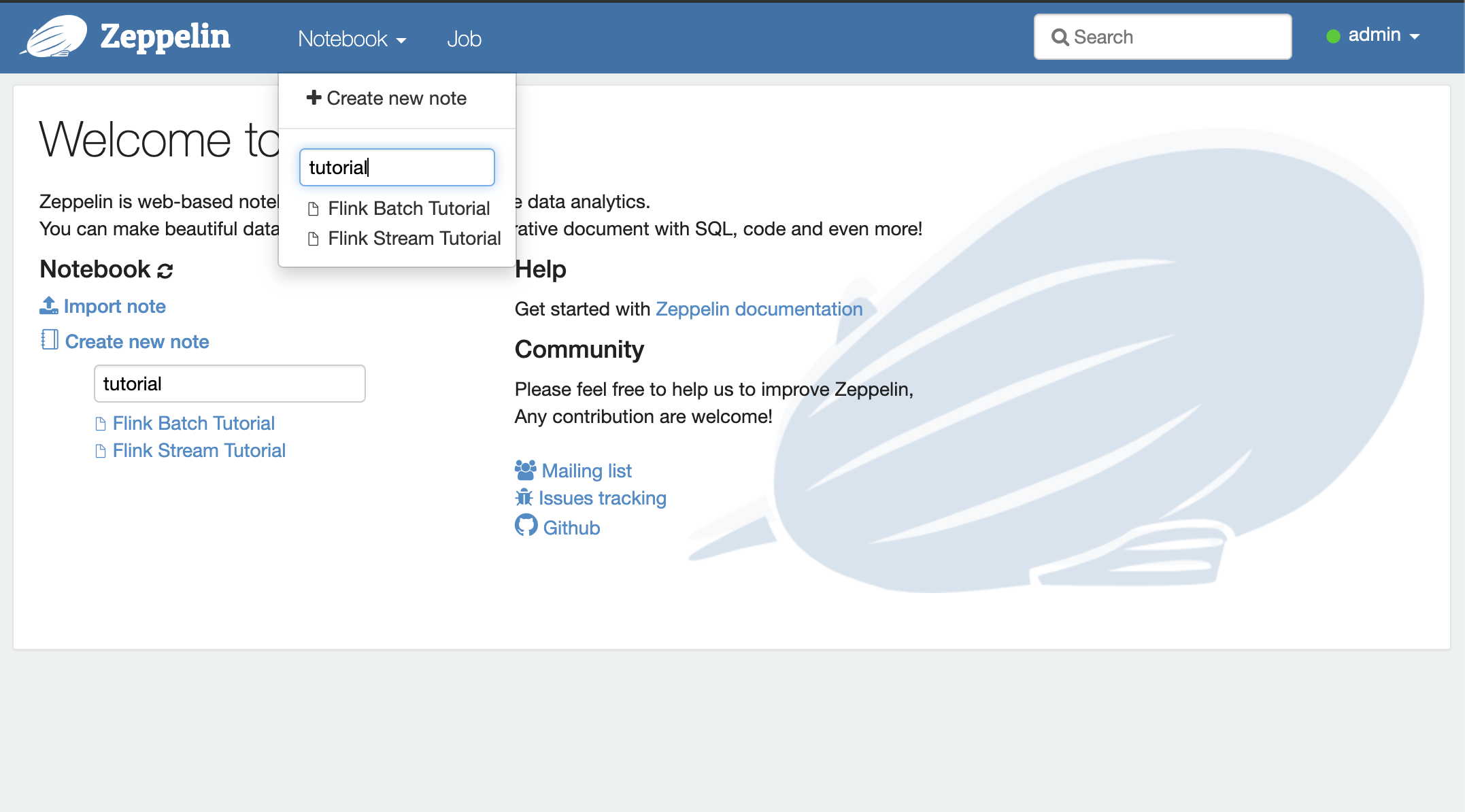Open Flink Batch Tutorial in homepage list
Image resolution: width=1465 pixels, height=812 pixels.
click(x=194, y=423)
